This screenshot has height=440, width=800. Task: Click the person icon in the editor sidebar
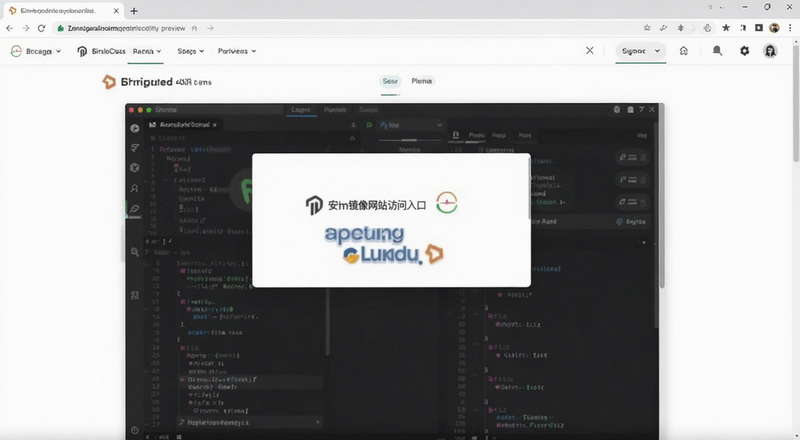135,188
